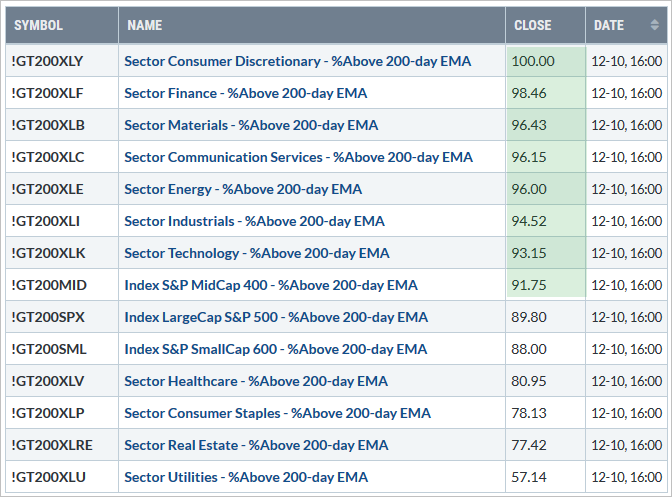Screen dimensions: 672x497
Task: Select symbol !GT200XLF
Action: coord(47,93)
